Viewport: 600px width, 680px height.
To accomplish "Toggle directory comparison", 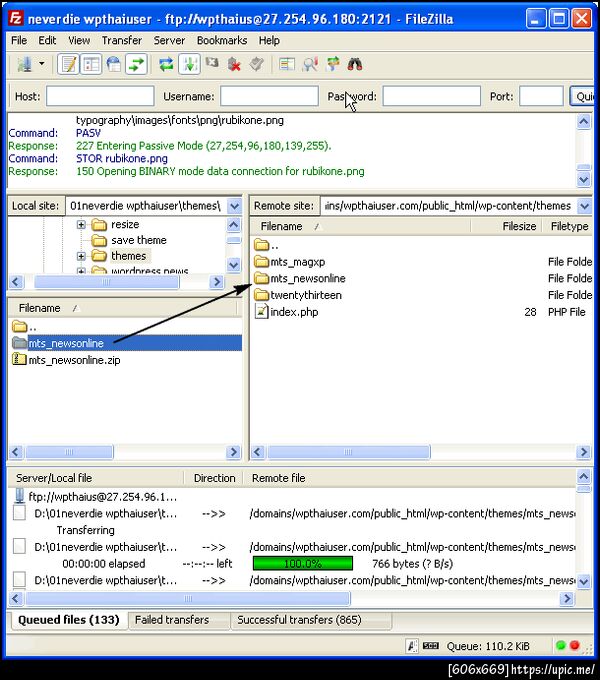I will (x=310, y=65).
